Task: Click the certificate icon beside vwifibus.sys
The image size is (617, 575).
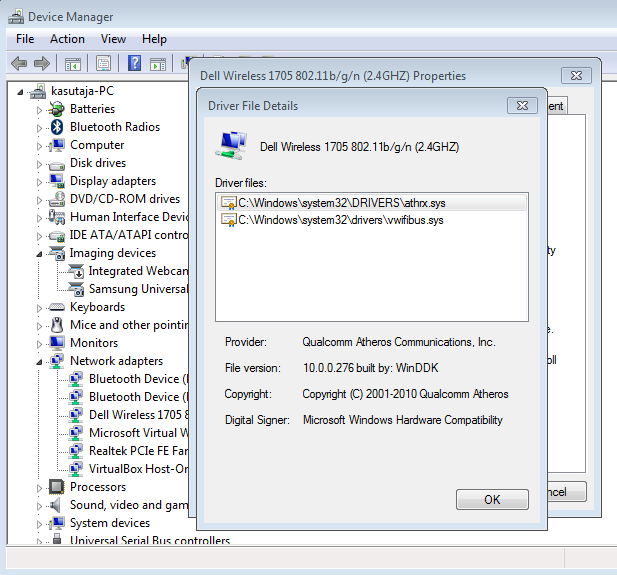Action: click(x=229, y=220)
